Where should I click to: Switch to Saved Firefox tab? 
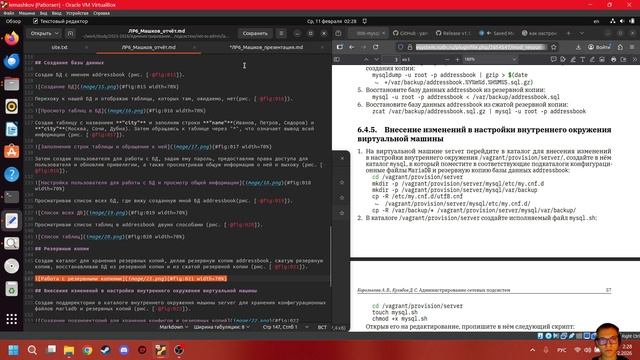point(497,33)
